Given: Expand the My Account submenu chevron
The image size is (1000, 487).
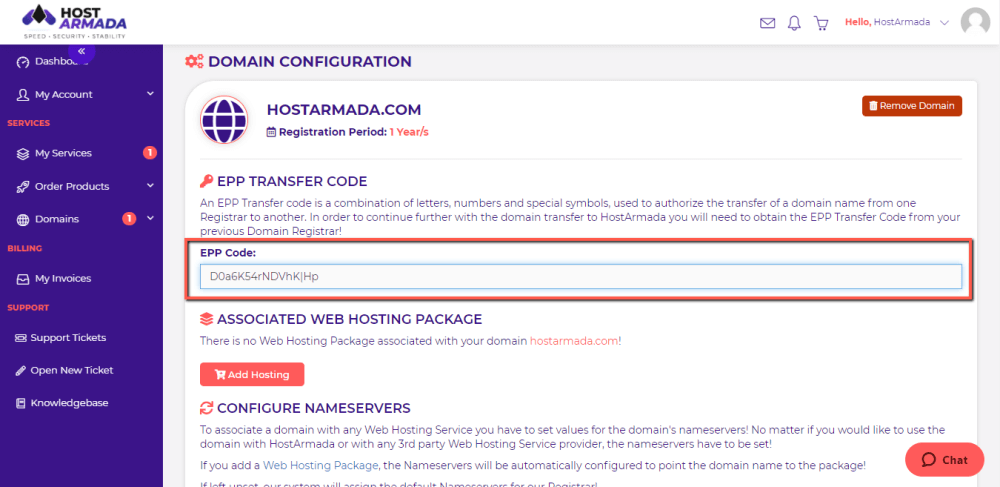Looking at the screenshot, I should point(151,94).
